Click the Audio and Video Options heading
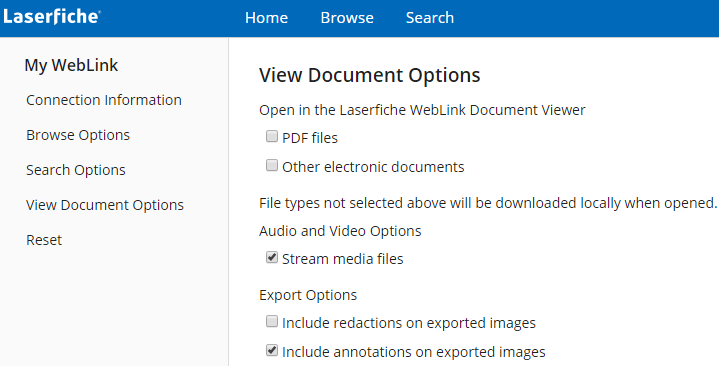The image size is (719, 366). click(x=340, y=231)
